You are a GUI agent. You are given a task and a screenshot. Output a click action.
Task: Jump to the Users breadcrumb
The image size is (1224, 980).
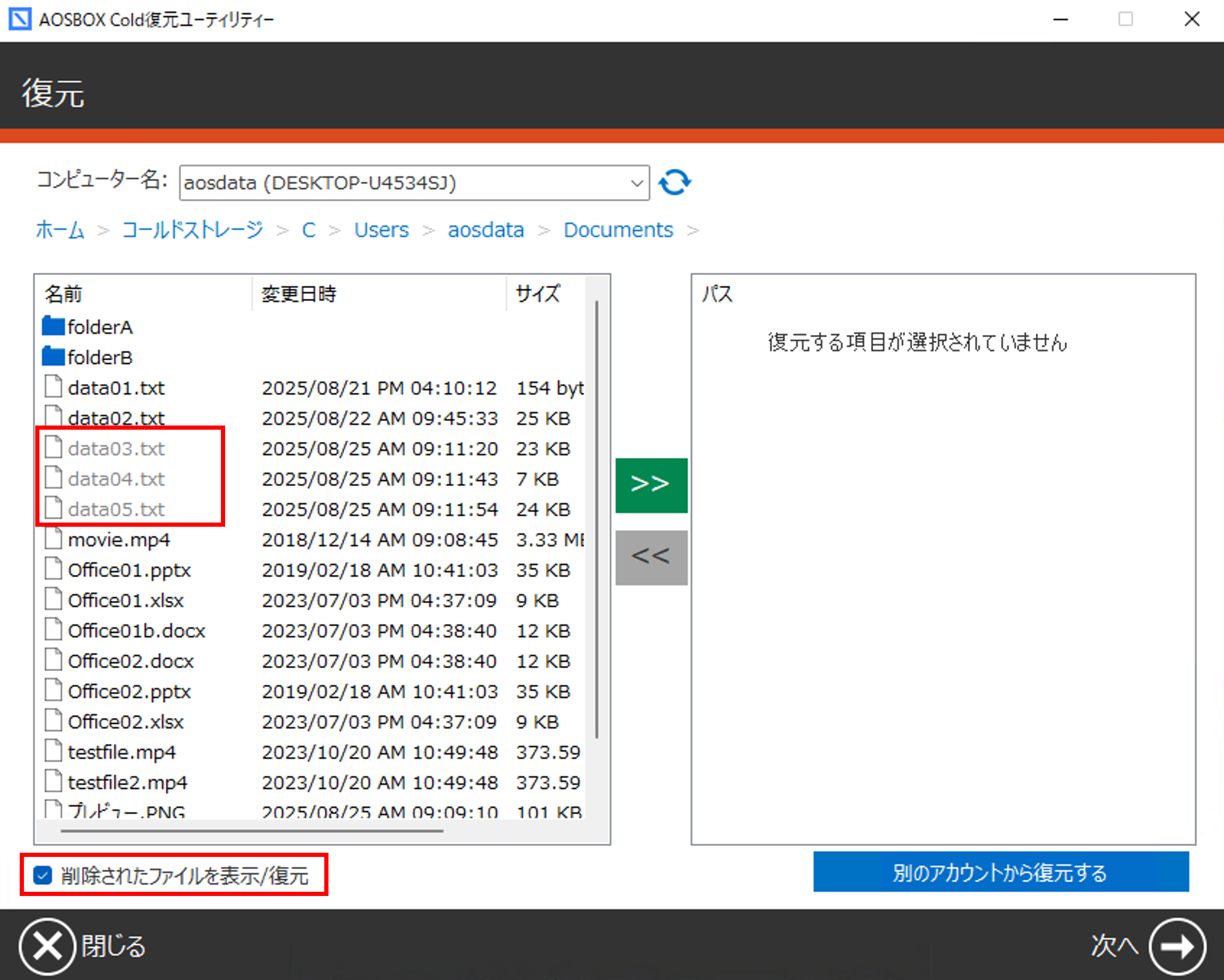coord(381,230)
